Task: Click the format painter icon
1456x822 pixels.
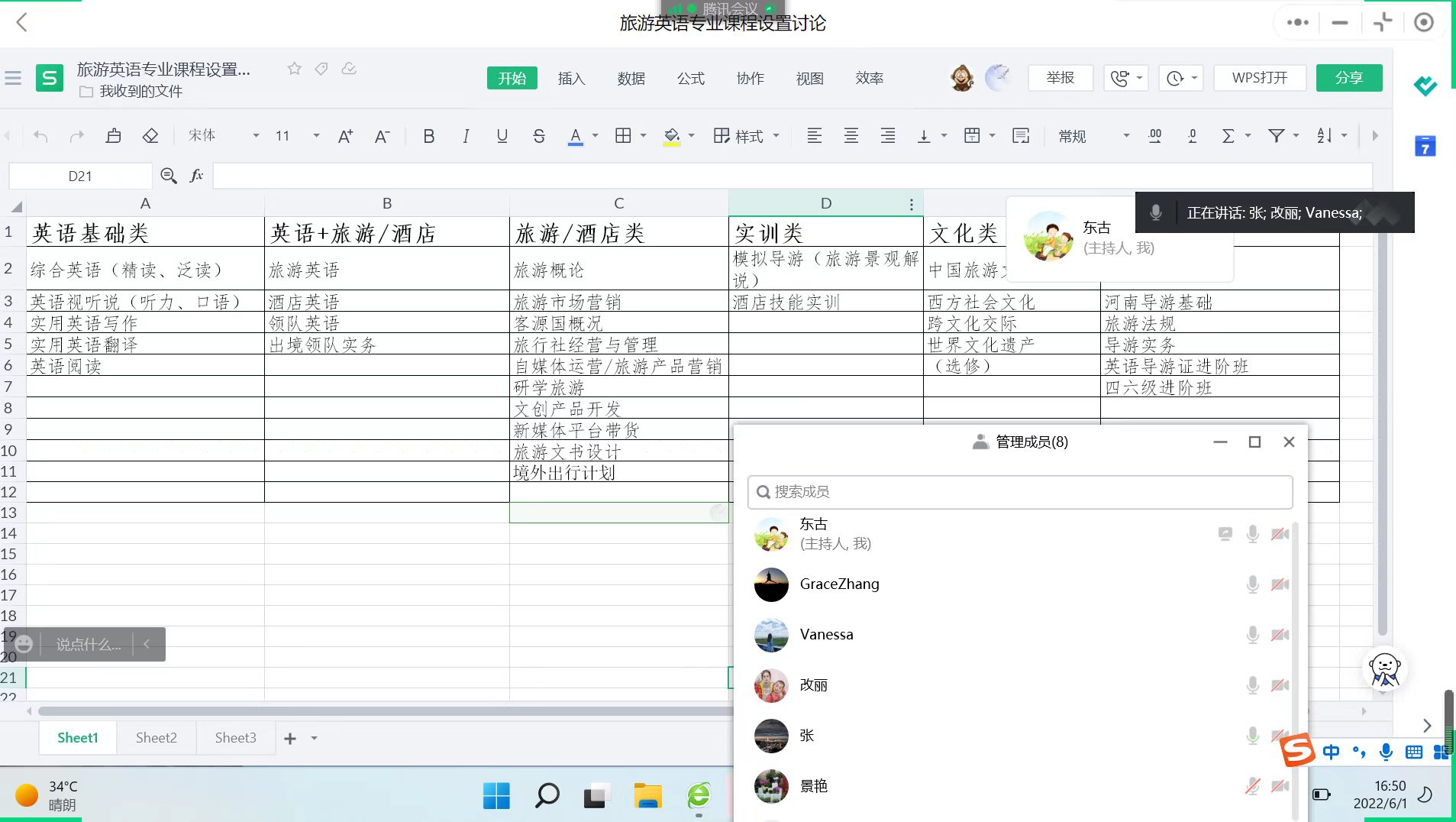Action: click(x=114, y=136)
